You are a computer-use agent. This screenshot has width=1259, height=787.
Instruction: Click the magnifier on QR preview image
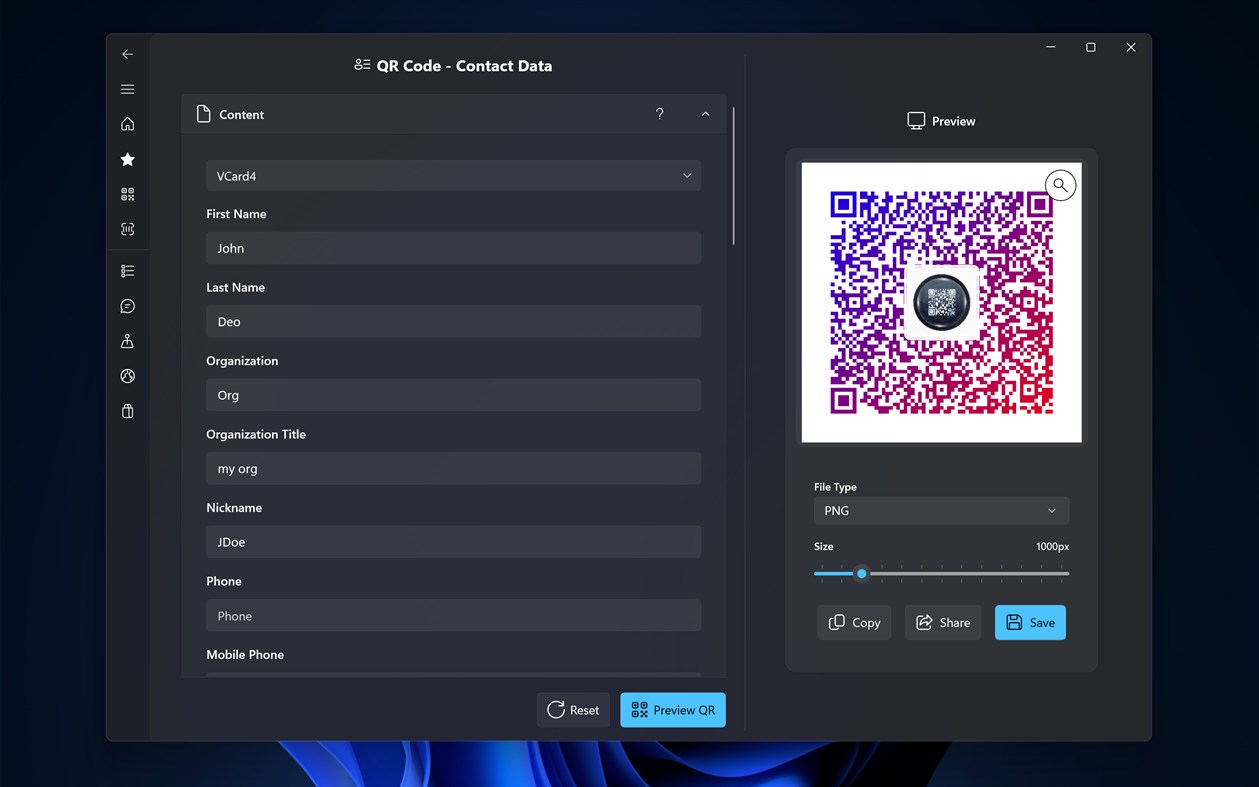tap(1060, 184)
